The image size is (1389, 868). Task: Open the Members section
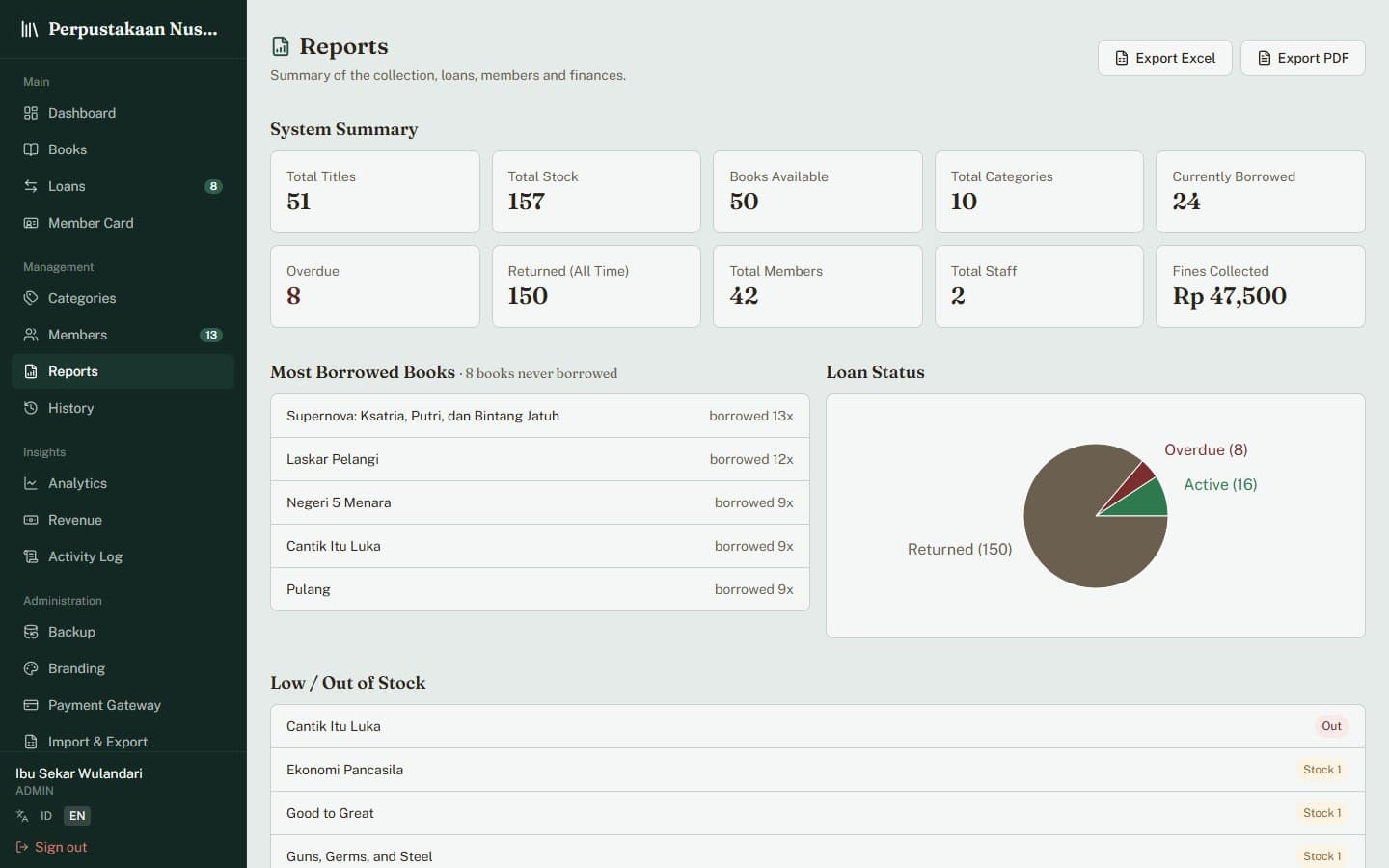point(123,335)
